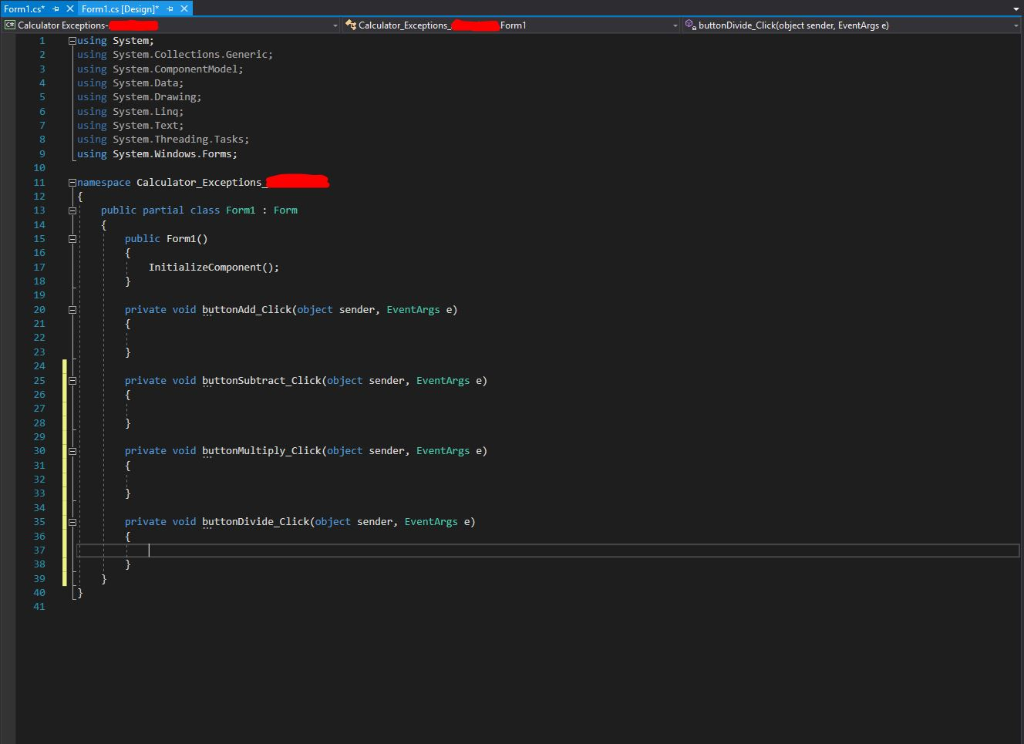Click 'System.Collections.Generic' in the usings
The height and width of the screenshot is (744, 1024).
pos(192,55)
